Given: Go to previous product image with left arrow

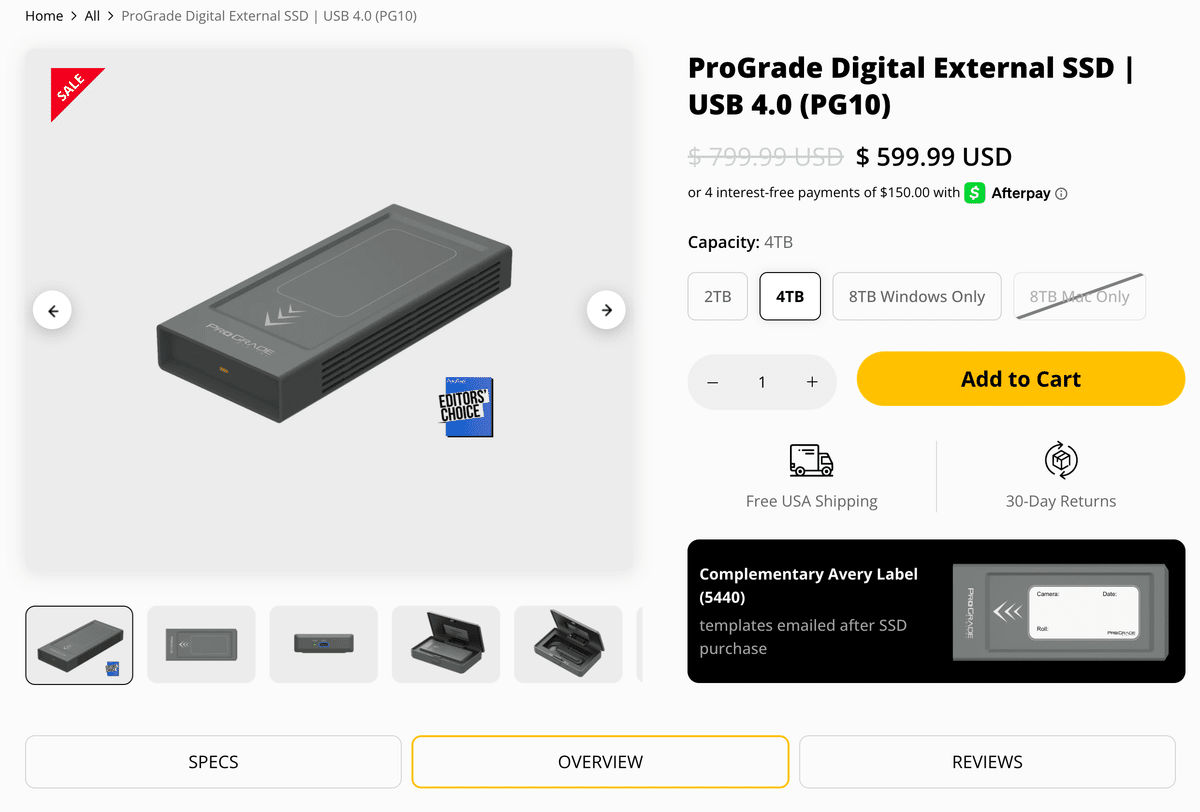Looking at the screenshot, I should pos(52,310).
